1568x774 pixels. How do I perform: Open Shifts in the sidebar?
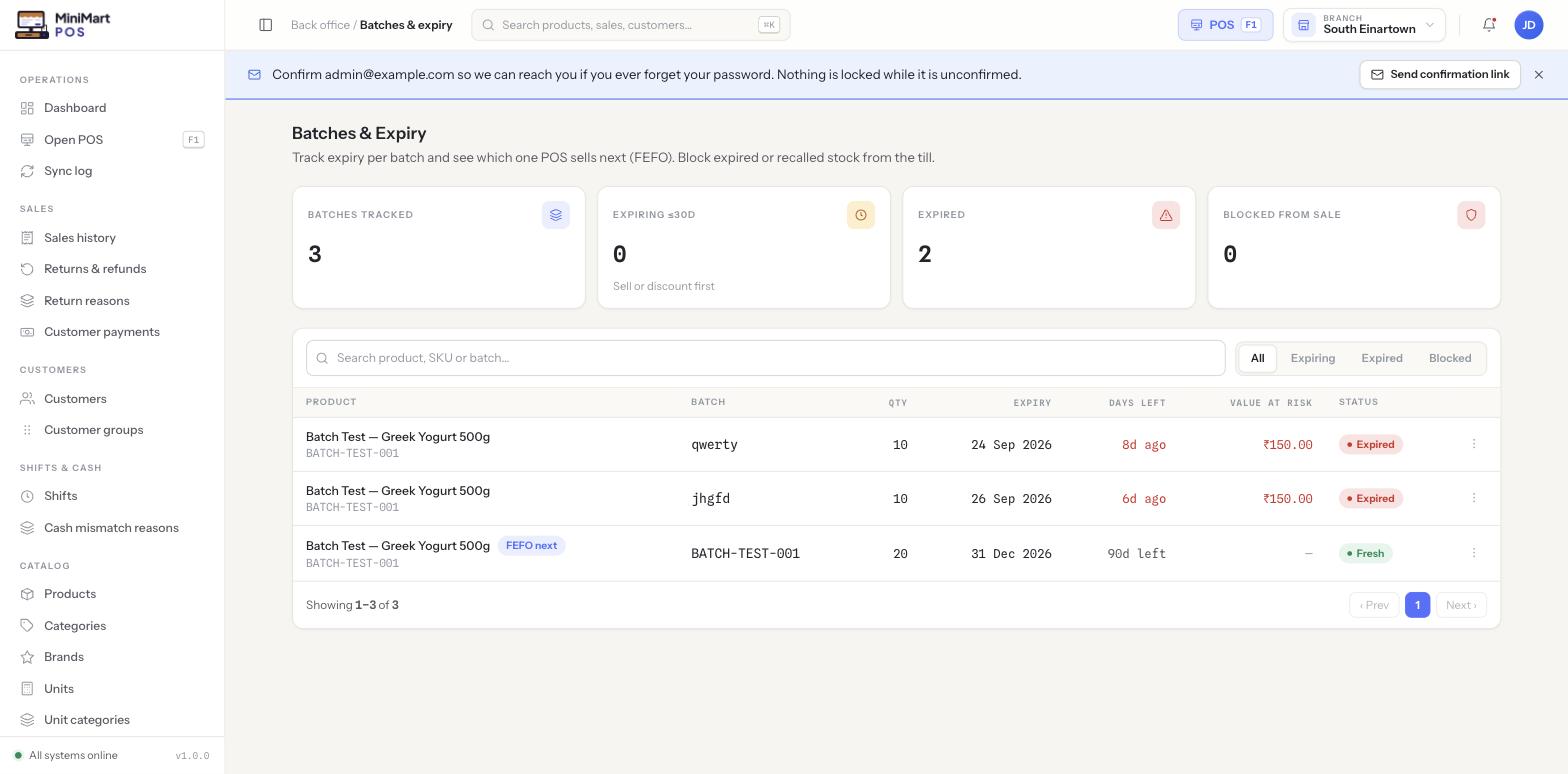[112, 496]
